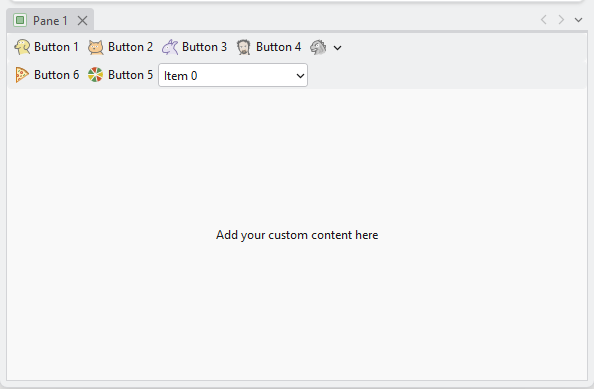
Task: Click the colorful pinwheel icon for Button 5
Action: coord(95,75)
